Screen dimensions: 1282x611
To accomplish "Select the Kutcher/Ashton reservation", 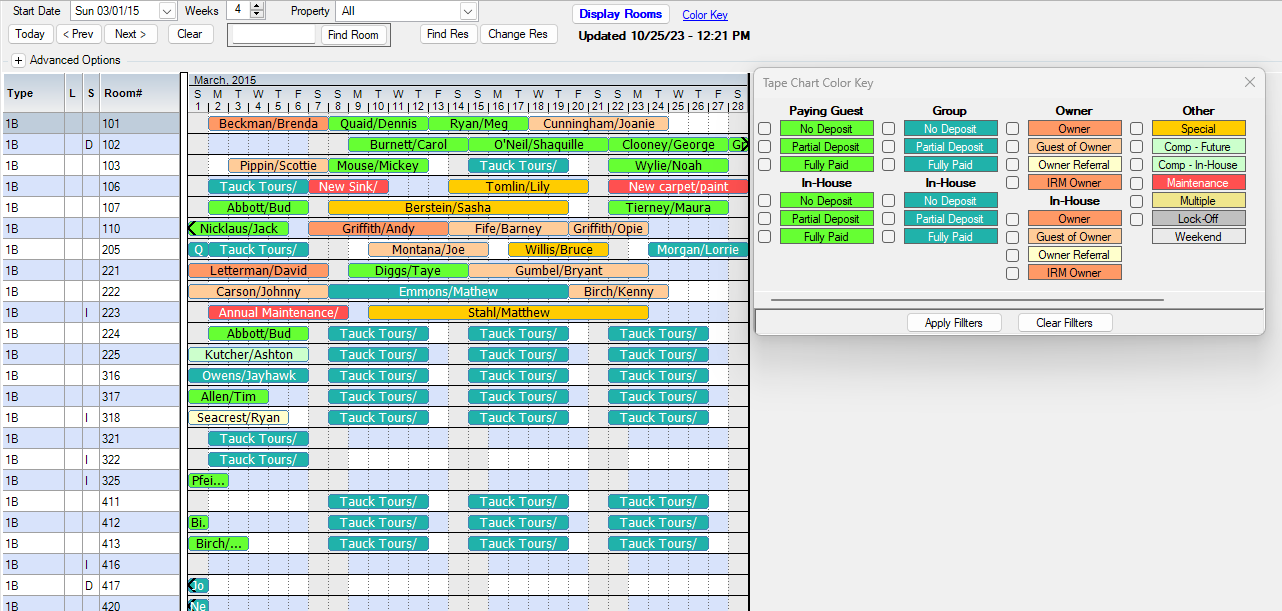I will click(x=248, y=355).
